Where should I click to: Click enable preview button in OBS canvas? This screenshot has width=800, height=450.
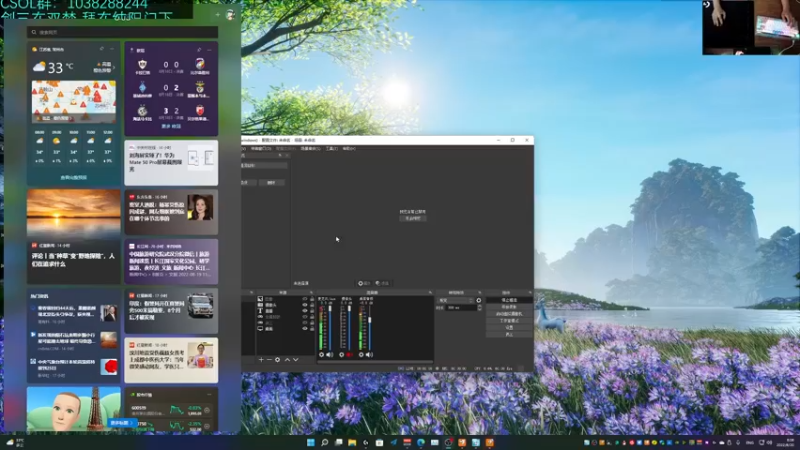[x=413, y=218]
